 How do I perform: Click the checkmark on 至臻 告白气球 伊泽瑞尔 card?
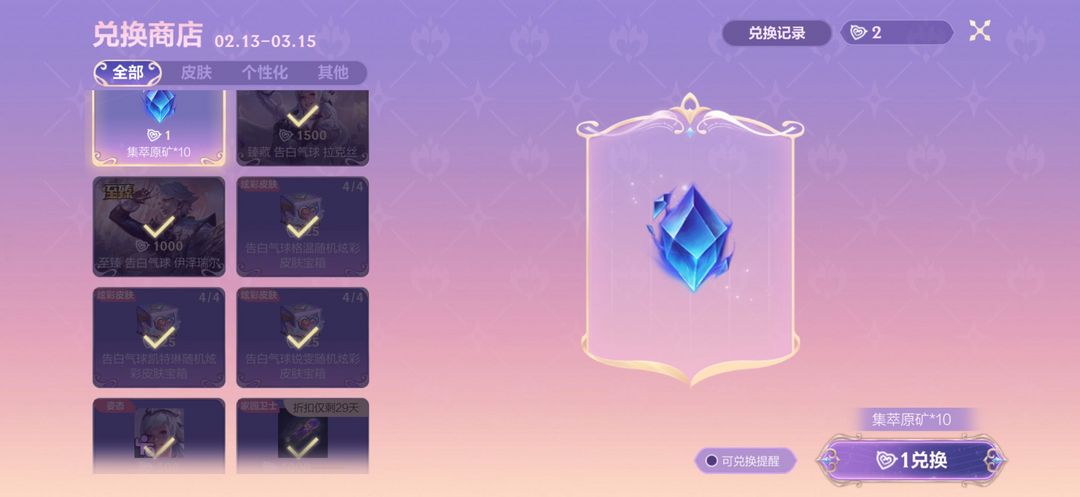pyautogui.click(x=159, y=228)
